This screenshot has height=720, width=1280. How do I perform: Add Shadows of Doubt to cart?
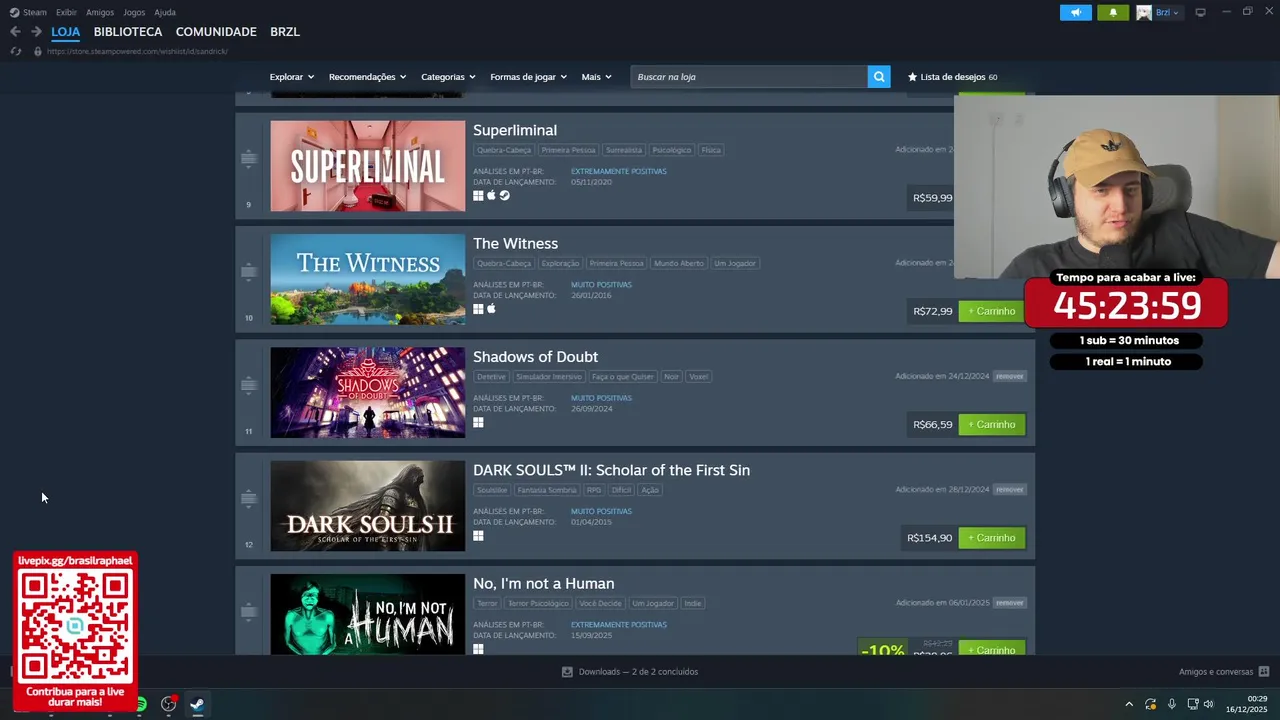tap(992, 424)
